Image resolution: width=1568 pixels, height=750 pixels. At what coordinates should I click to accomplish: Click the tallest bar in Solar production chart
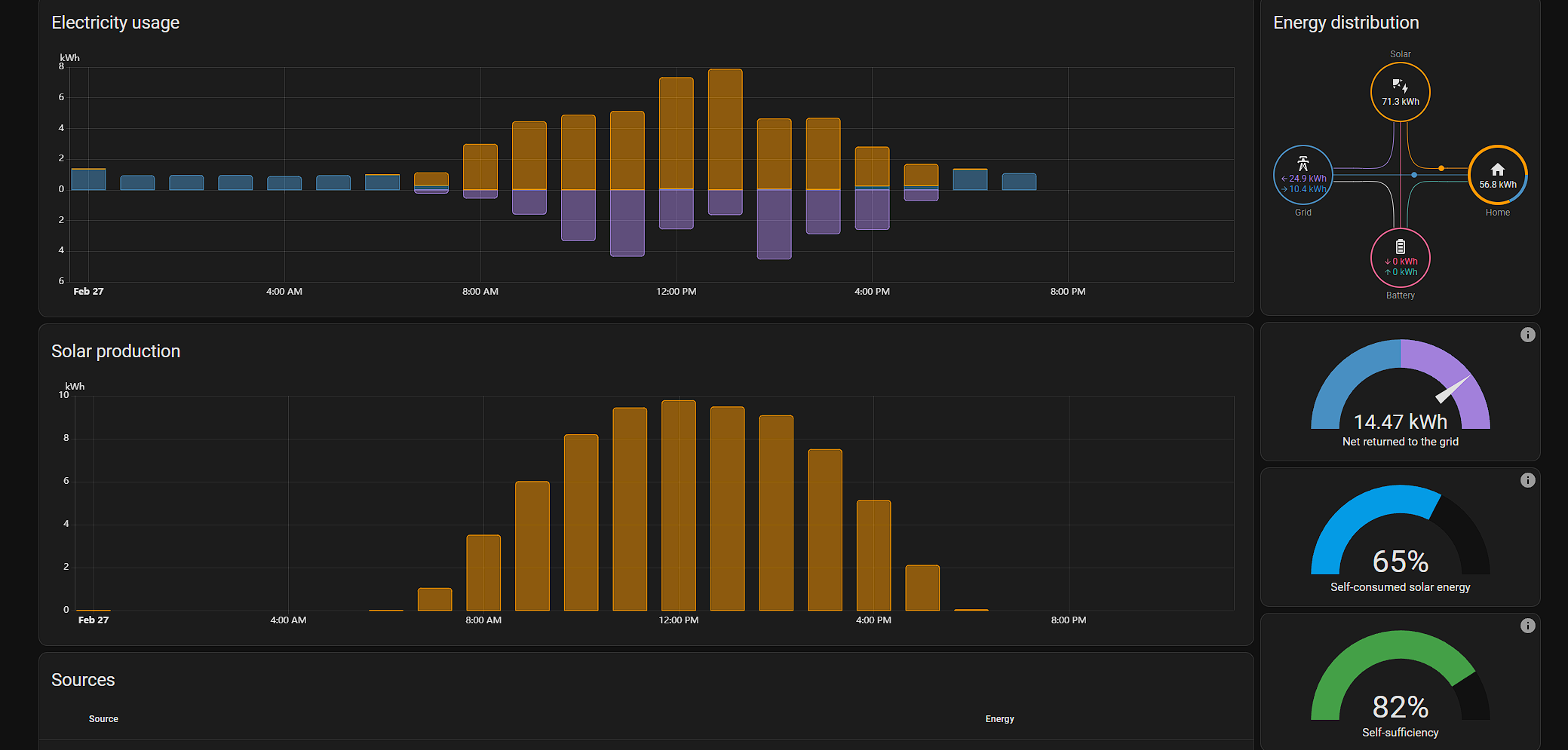[678, 505]
